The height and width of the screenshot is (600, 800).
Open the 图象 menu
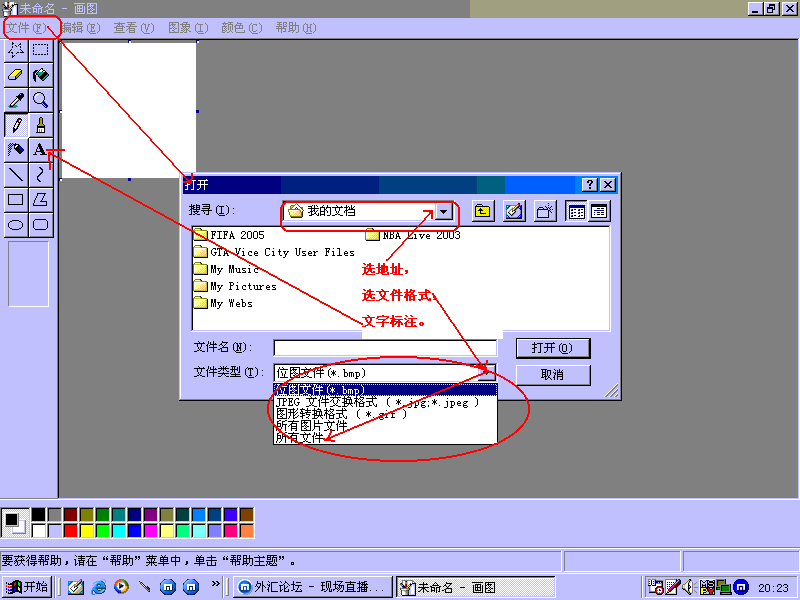point(186,28)
